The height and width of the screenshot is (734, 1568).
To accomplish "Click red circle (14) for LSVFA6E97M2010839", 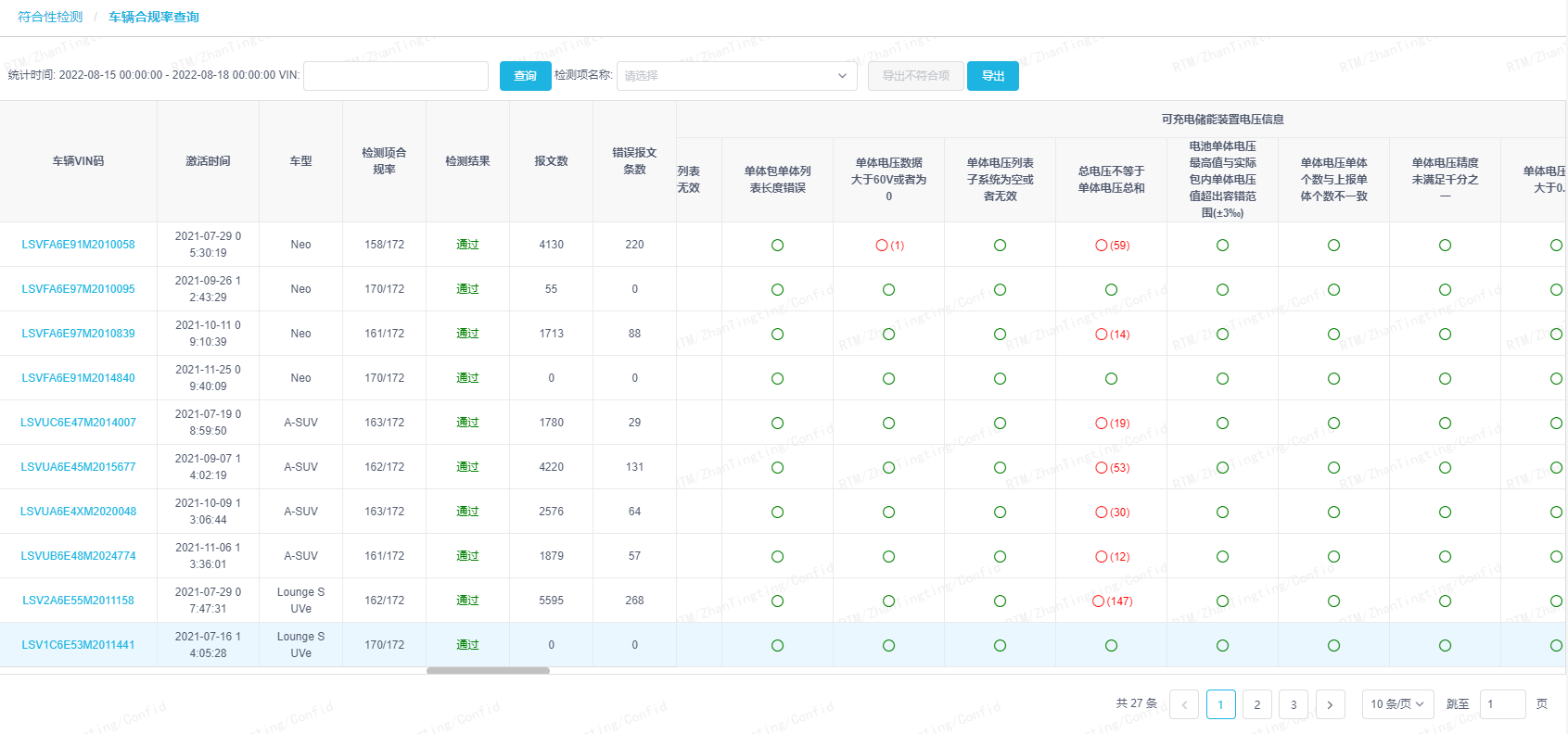I will click(1111, 335).
